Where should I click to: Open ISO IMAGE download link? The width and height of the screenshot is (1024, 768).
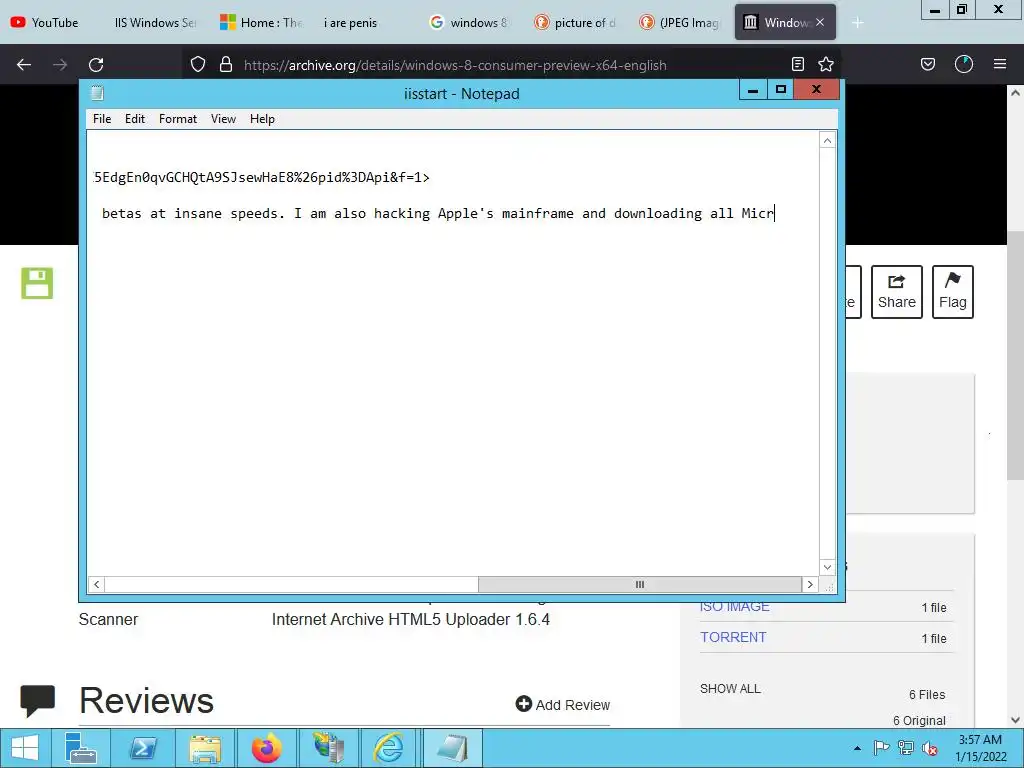735,607
